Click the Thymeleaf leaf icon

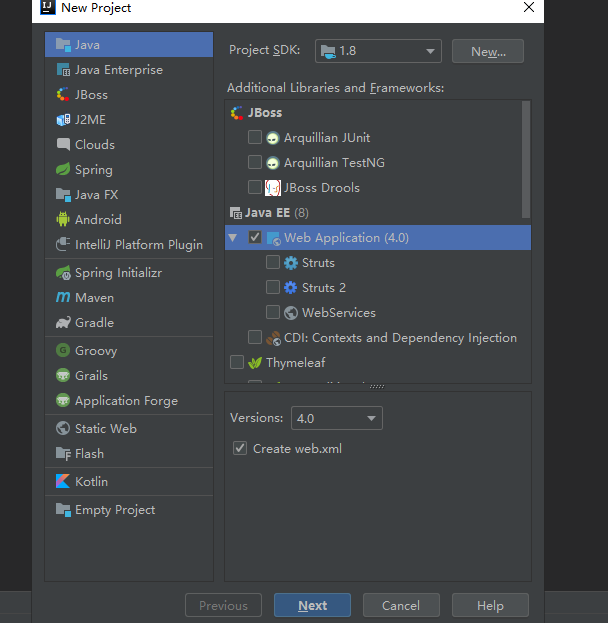pyautogui.click(x=255, y=362)
